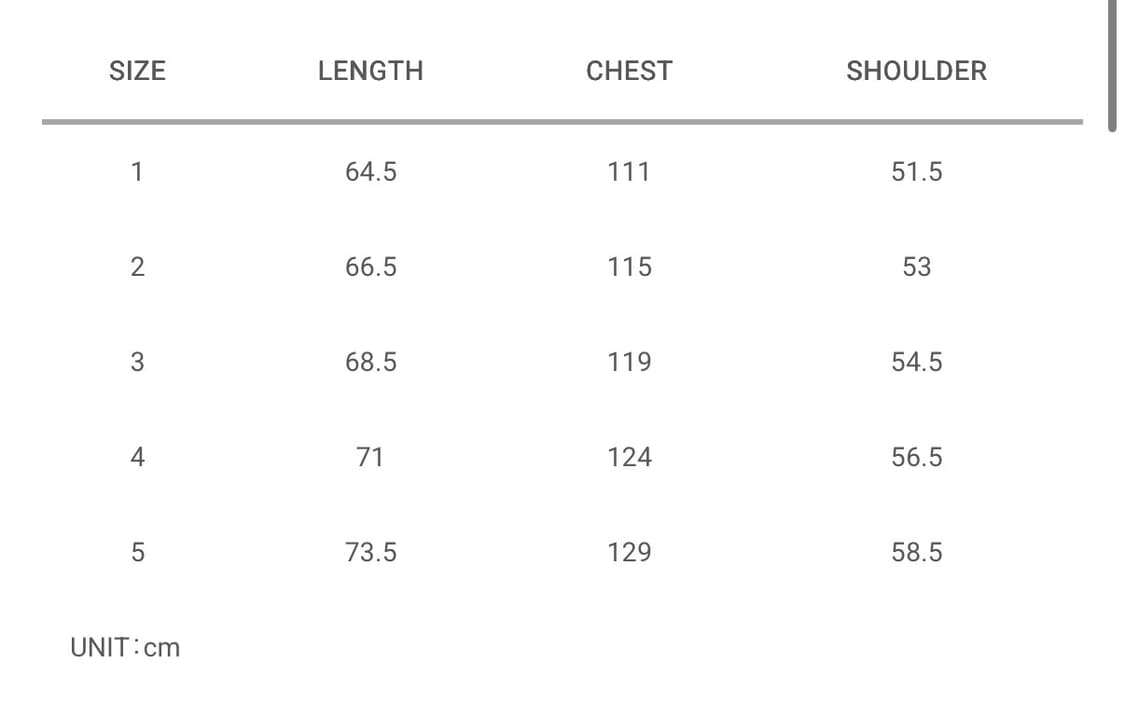Click the 58.5 shoulder value
1125x715 pixels.
[916, 552]
